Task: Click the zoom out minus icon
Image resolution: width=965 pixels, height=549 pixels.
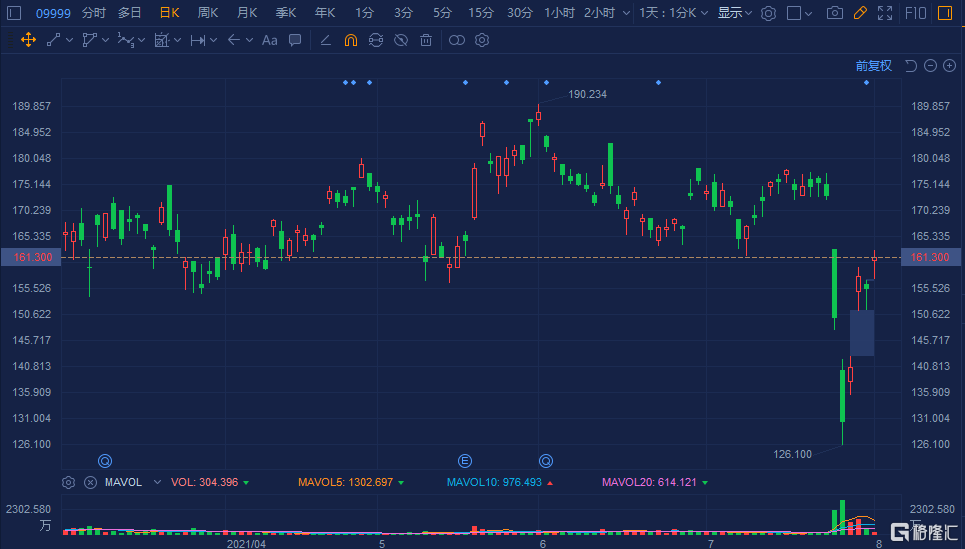Action: [930, 66]
